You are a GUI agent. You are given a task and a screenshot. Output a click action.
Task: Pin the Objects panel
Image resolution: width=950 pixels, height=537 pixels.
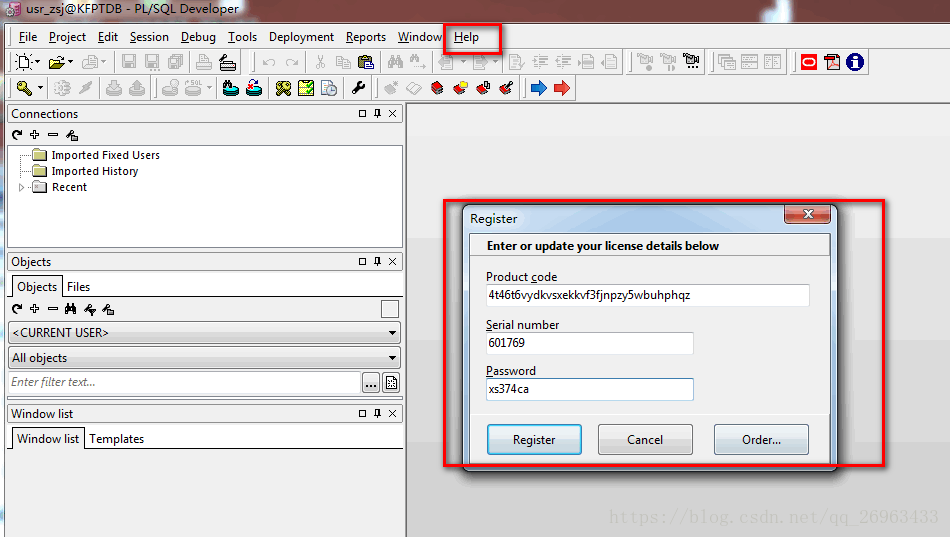[x=377, y=261]
